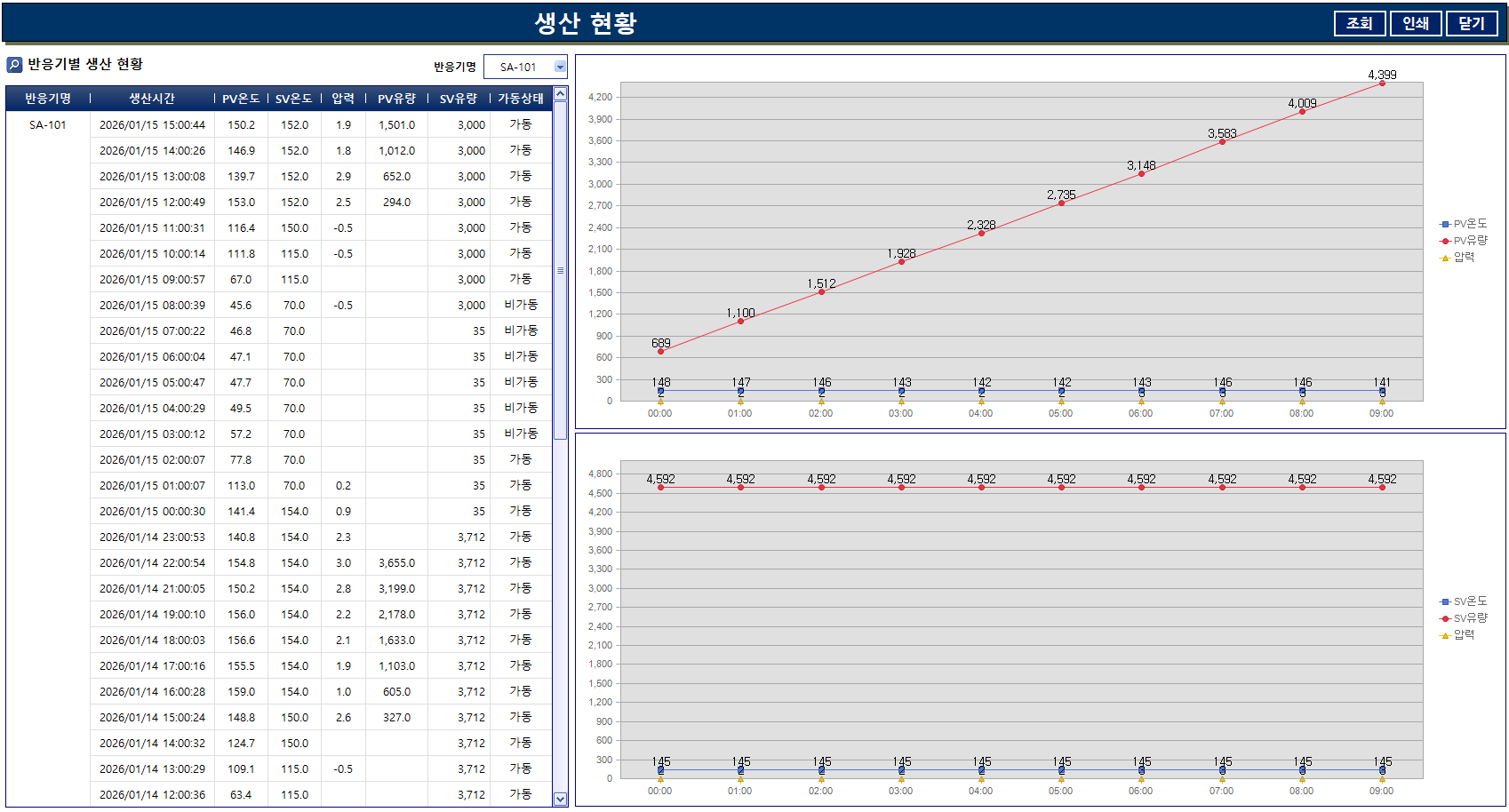Click the 조회 search button
The image size is (1509, 812).
[1359, 24]
